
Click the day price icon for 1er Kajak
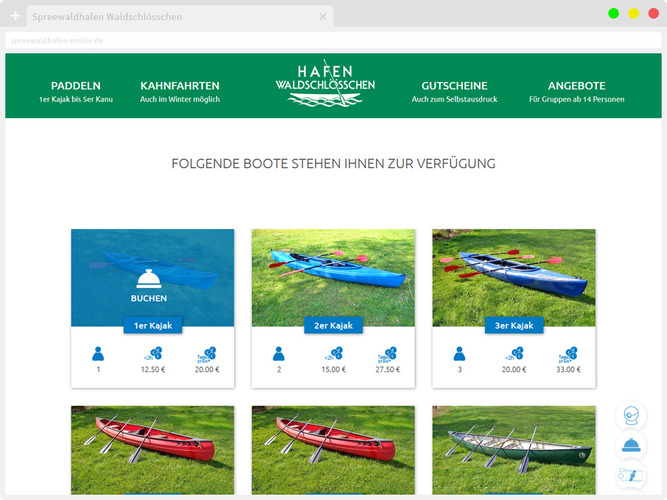click(207, 354)
